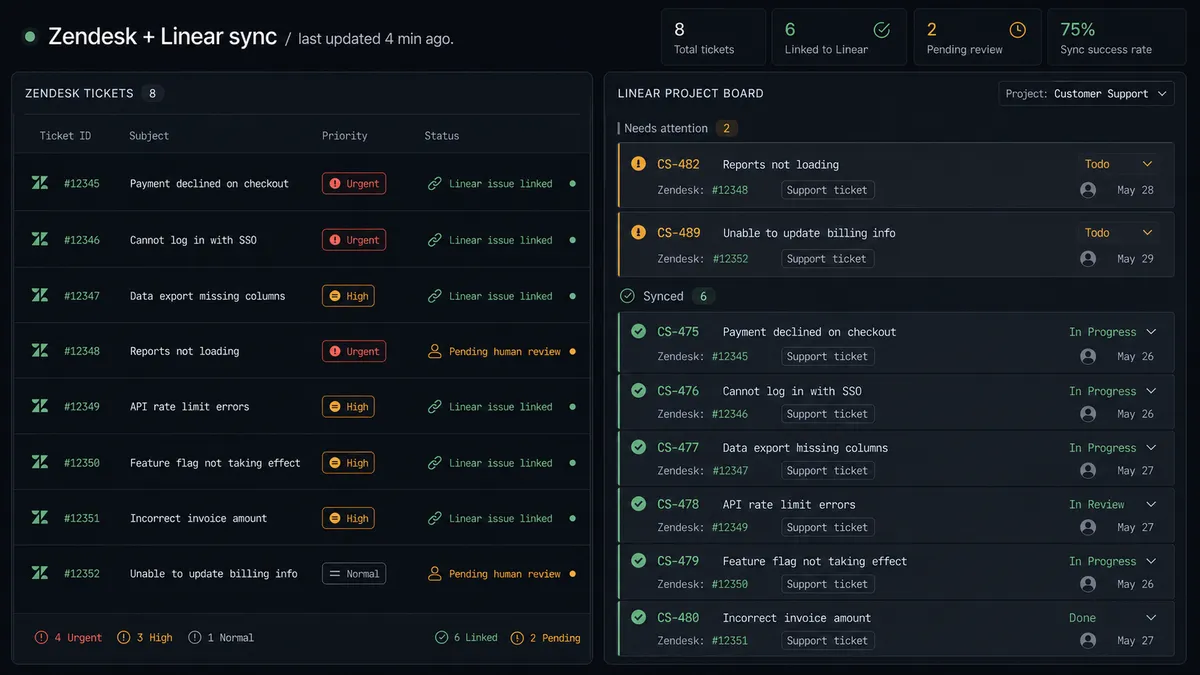Image resolution: width=1200 pixels, height=675 pixels.
Task: Click the Total tickets stat card
Action: point(713,37)
